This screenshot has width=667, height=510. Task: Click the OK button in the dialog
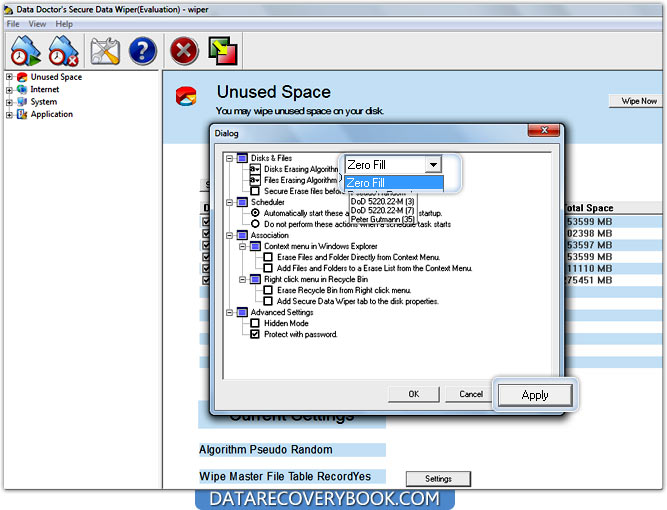click(x=414, y=394)
